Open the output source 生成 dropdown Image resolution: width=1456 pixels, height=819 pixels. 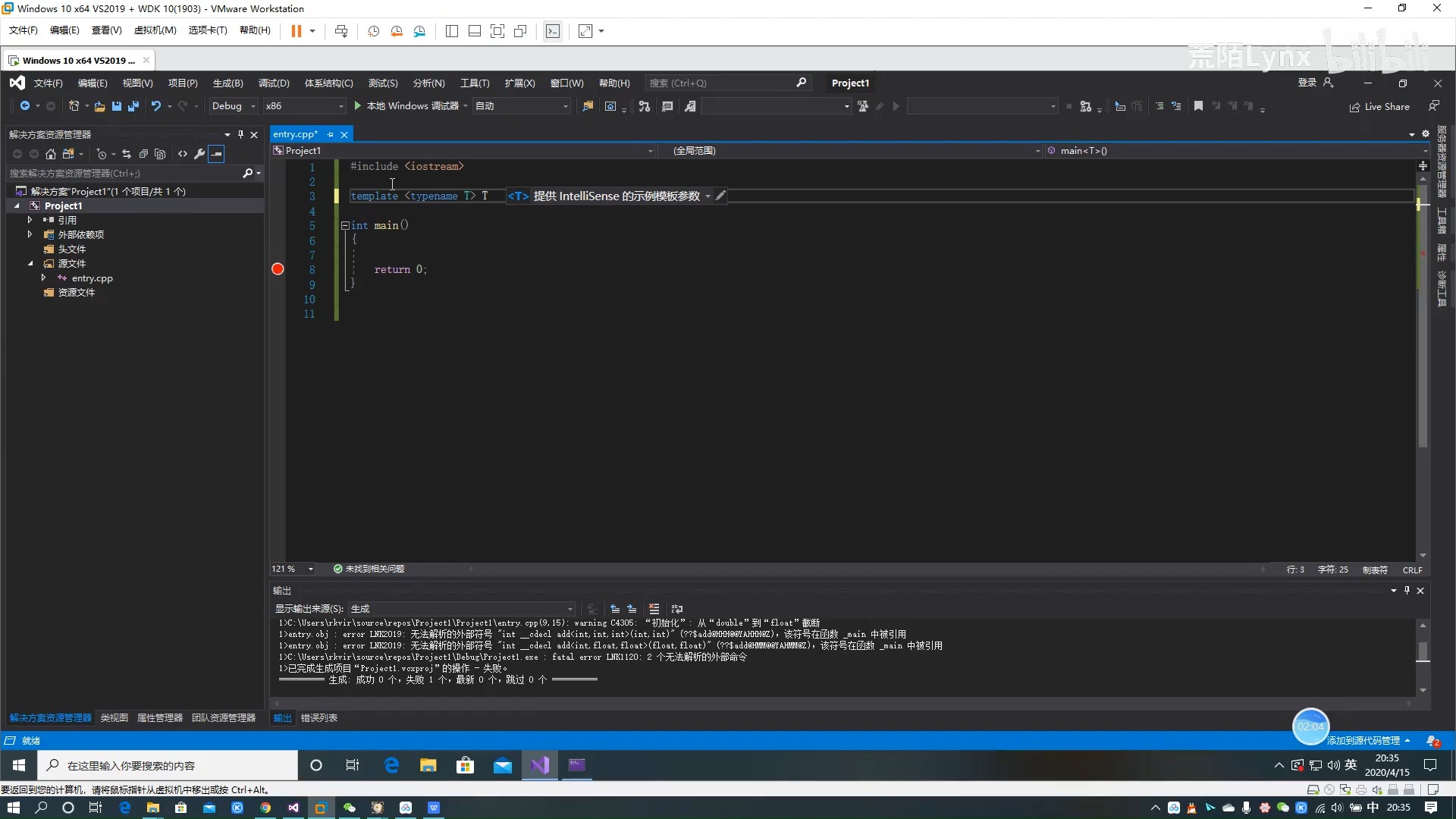(462, 609)
